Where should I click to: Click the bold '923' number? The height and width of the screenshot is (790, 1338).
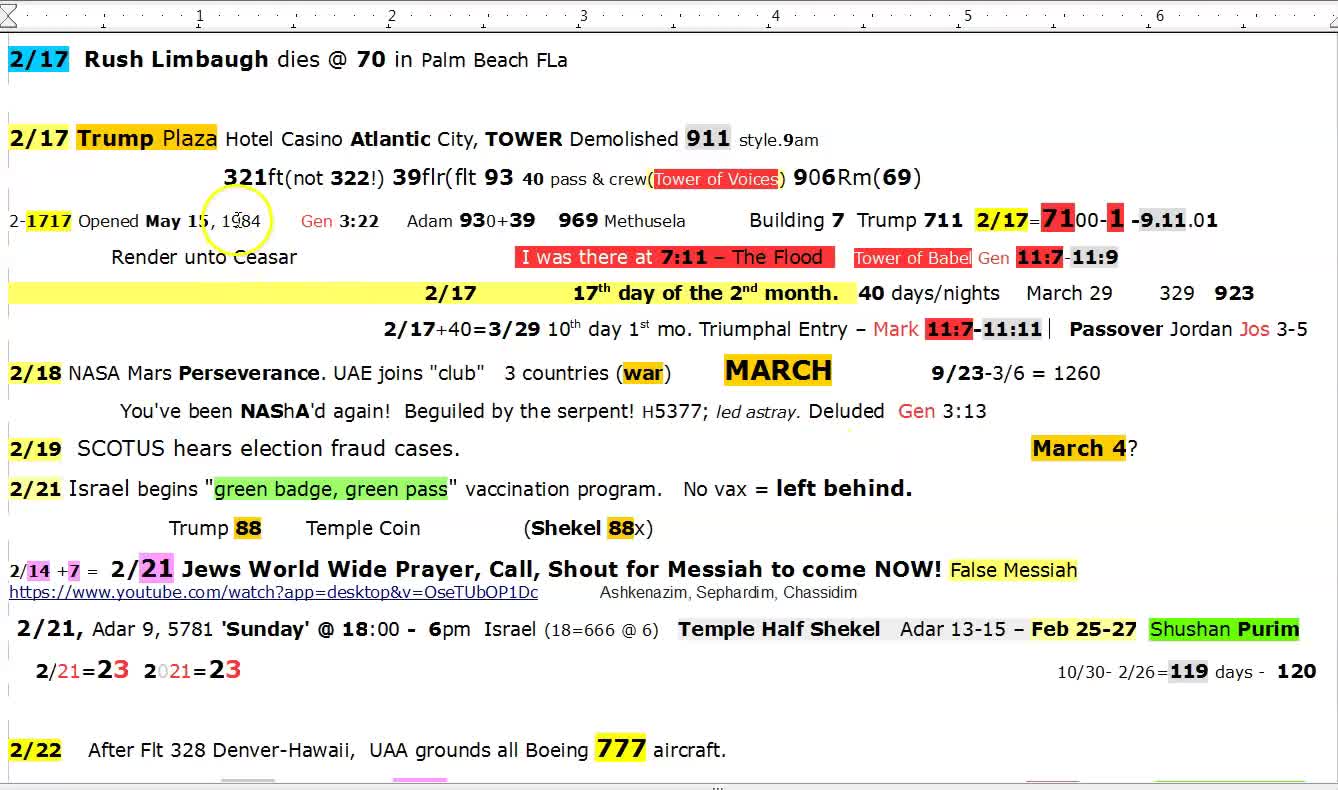tap(1234, 293)
